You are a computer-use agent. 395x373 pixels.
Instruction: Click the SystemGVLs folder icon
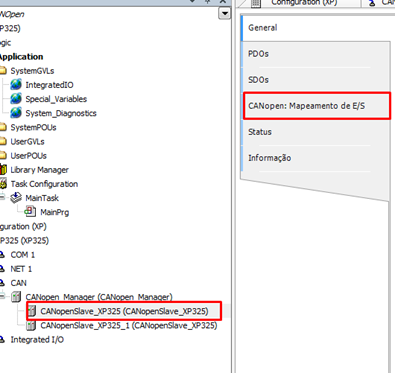click(3, 71)
